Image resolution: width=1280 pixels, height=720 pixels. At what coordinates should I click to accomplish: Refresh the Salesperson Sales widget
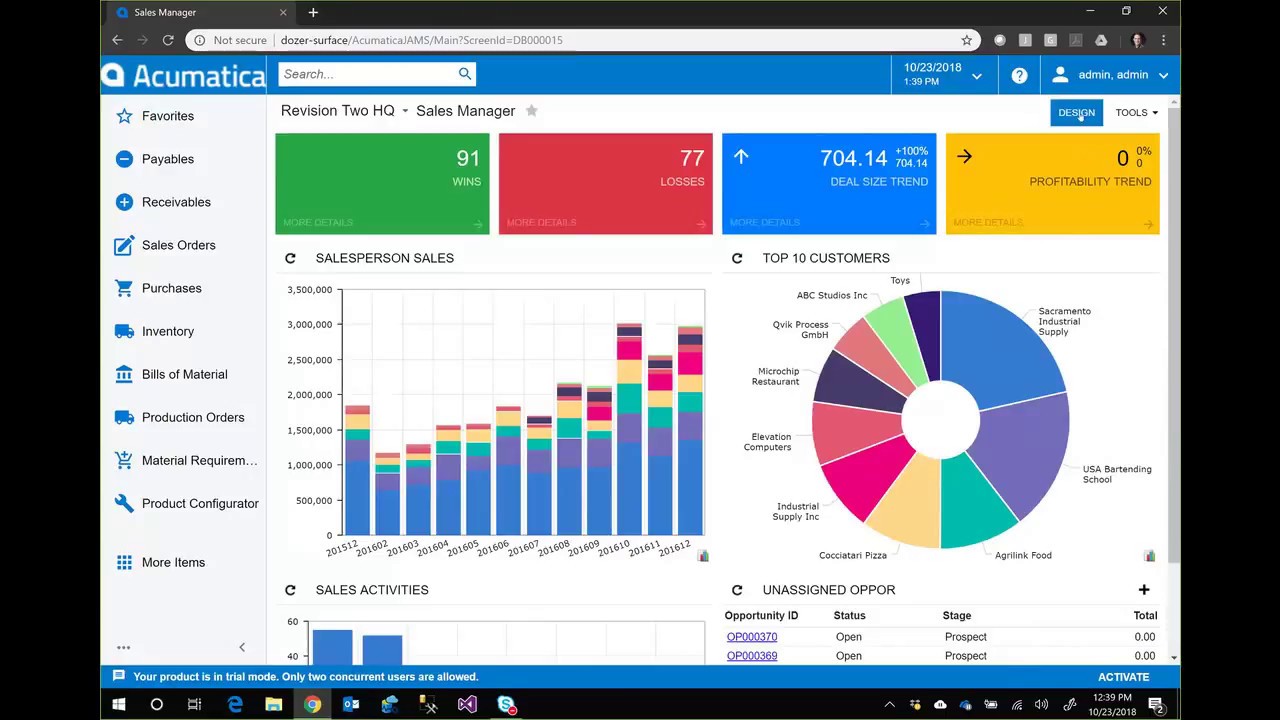[x=290, y=258]
